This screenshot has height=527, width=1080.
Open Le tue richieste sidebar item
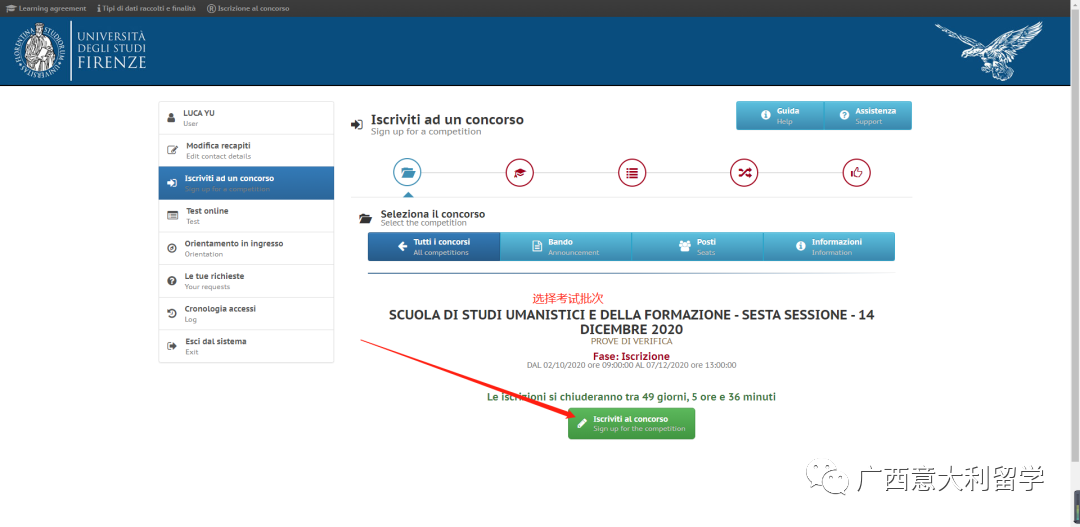[246, 281]
